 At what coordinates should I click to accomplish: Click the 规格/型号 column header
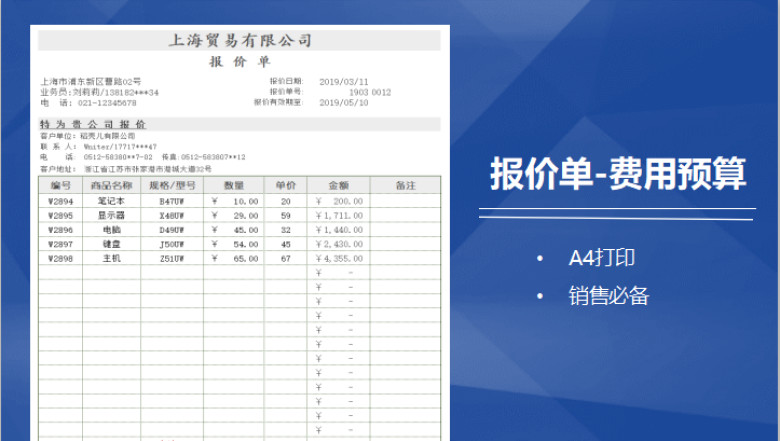172,185
